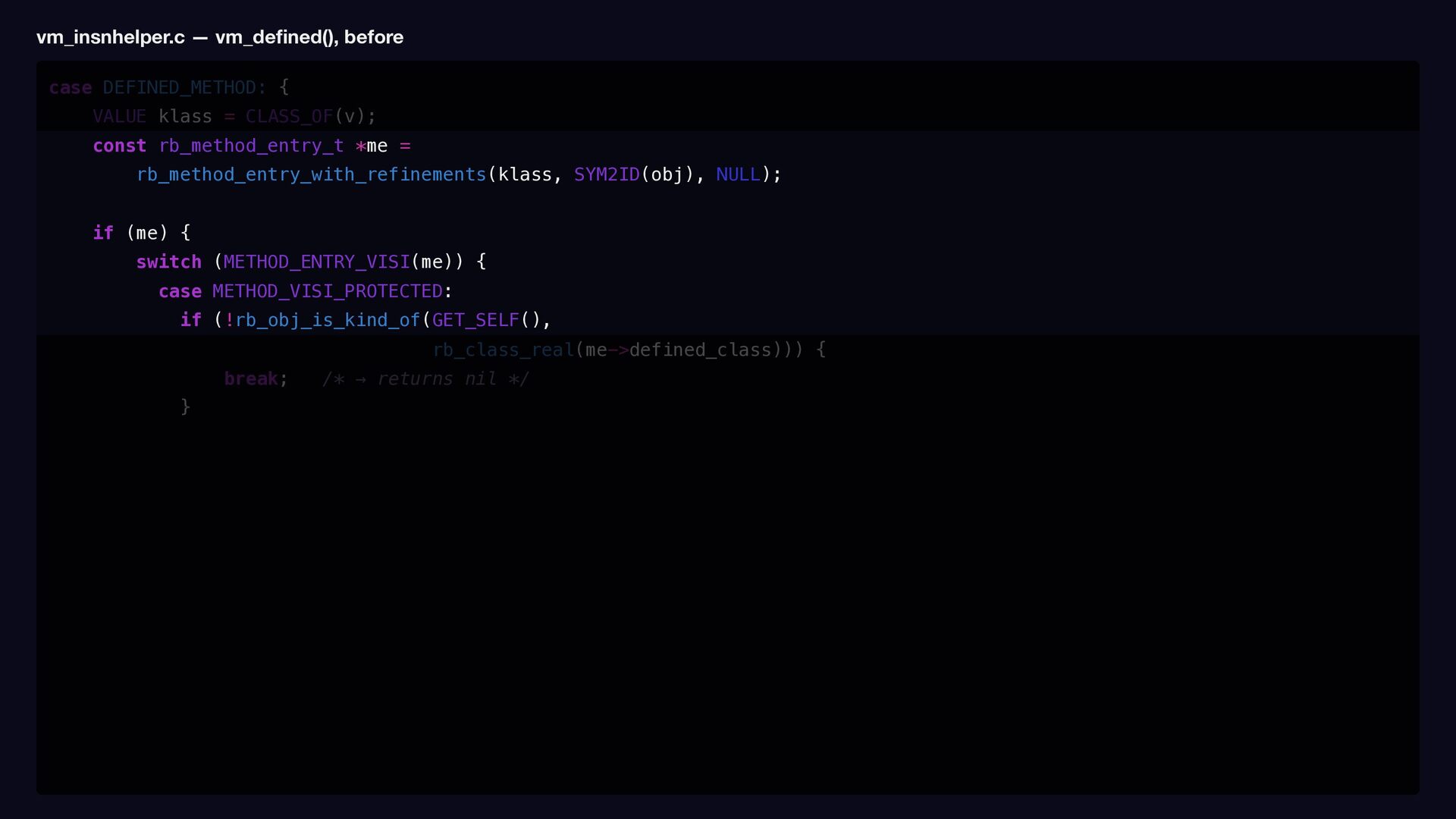Screen dimensions: 1456x819
Task: Select the NULL argument
Action: pos(738,174)
